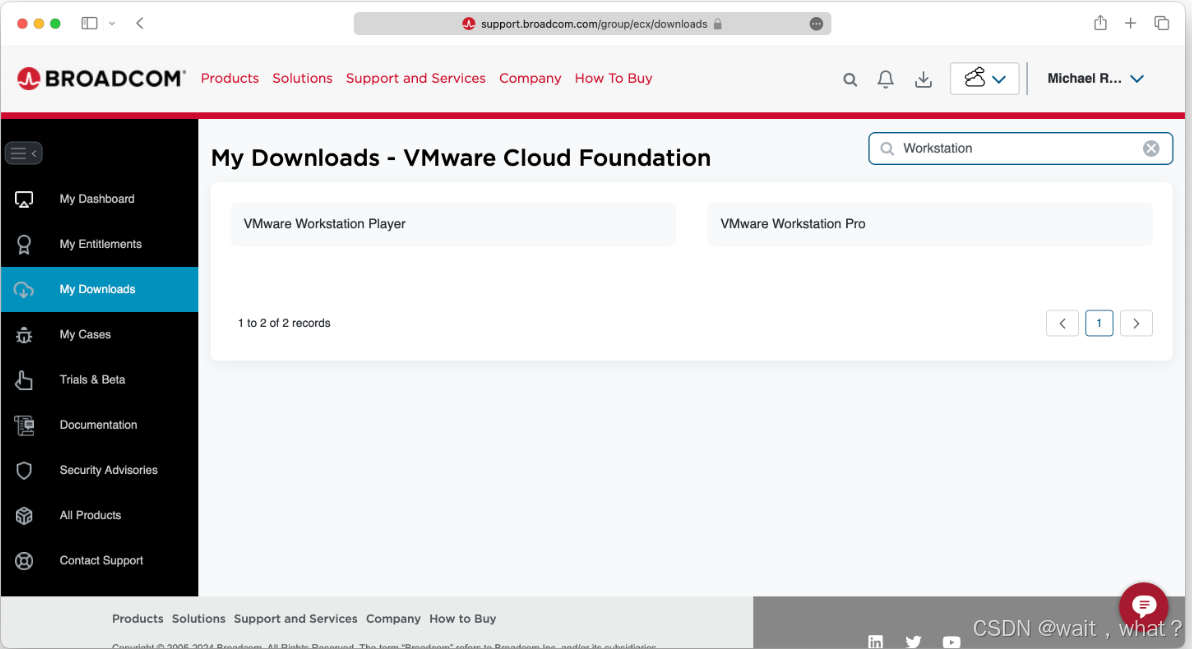Click the download tray icon in header

click(923, 79)
